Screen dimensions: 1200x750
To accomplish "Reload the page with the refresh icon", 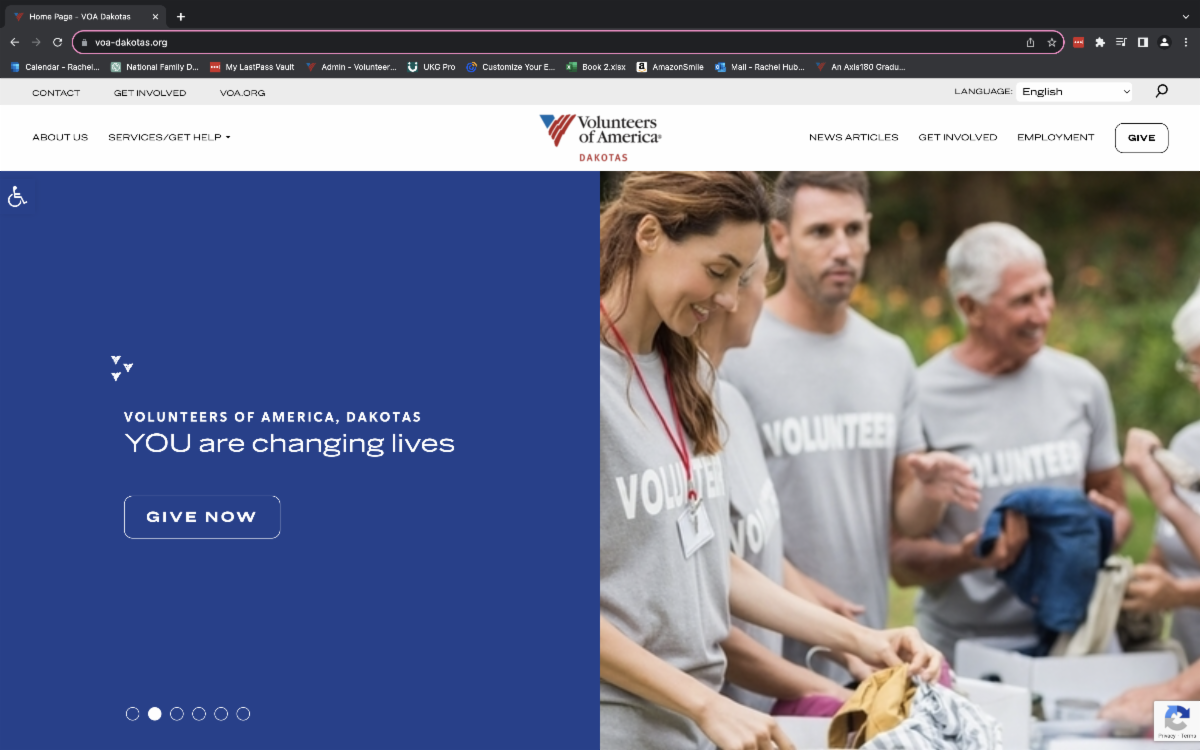I will [58, 42].
